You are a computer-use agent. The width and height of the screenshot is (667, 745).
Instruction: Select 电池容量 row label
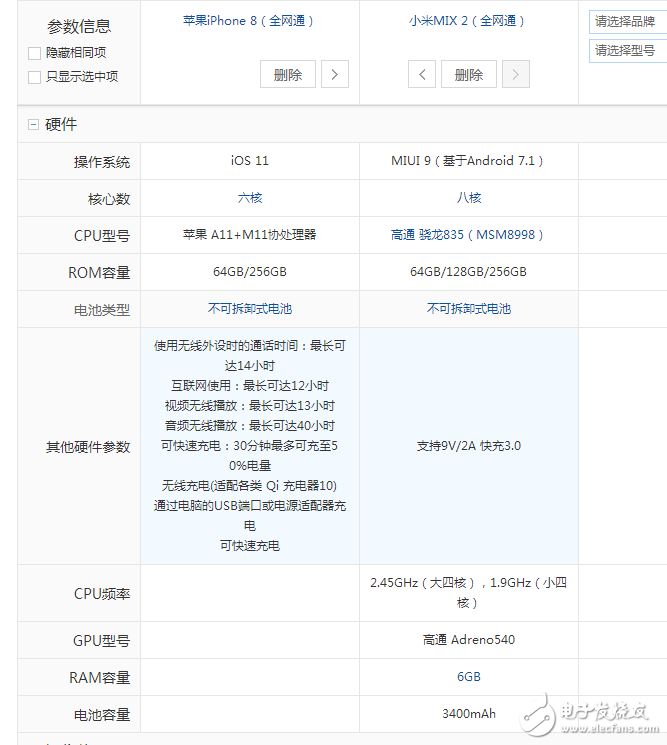102,715
